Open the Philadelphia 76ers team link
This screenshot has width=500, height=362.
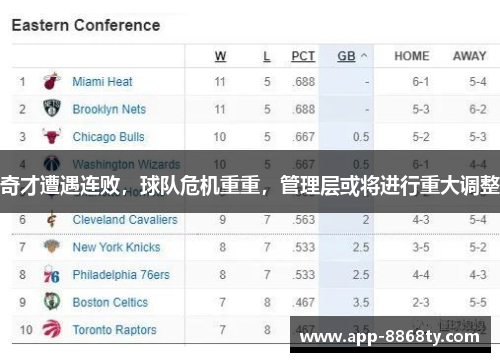pyautogui.click(x=121, y=275)
